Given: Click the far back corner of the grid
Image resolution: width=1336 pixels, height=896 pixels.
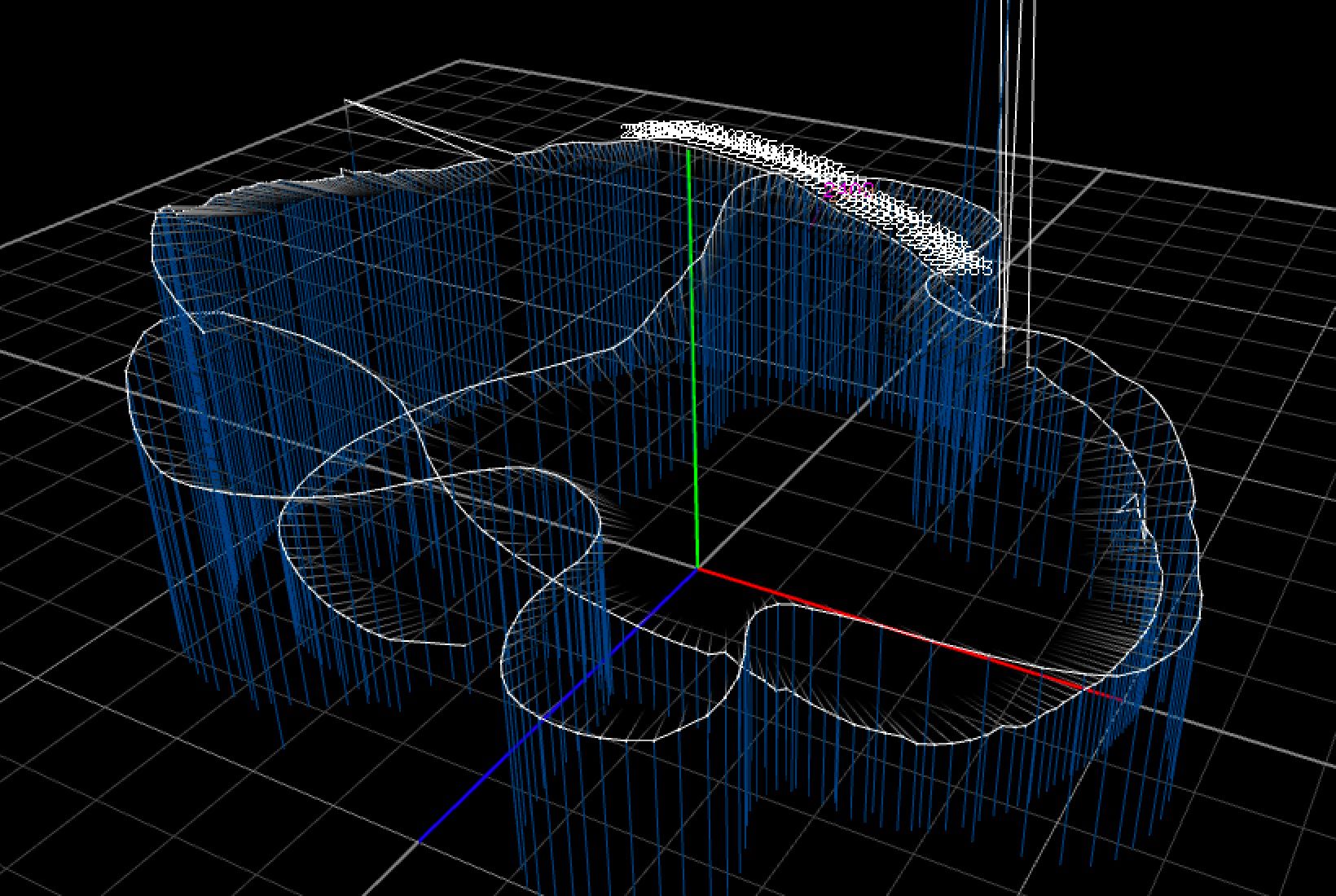Looking at the screenshot, I should (462, 60).
